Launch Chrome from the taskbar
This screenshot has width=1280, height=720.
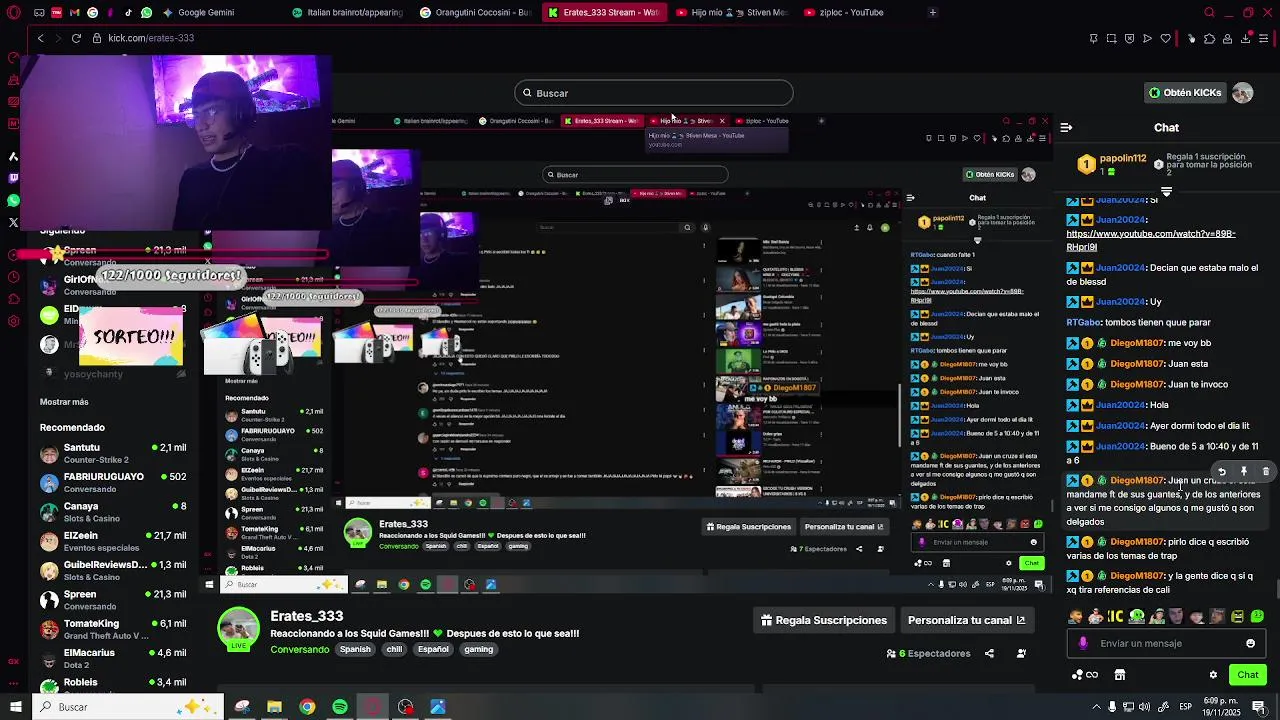[x=307, y=707]
